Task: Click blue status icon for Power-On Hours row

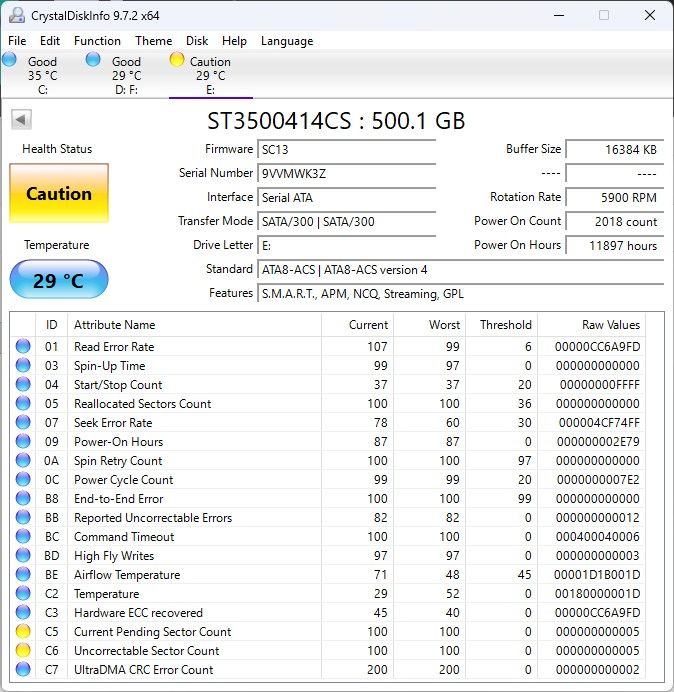Action: (x=23, y=441)
